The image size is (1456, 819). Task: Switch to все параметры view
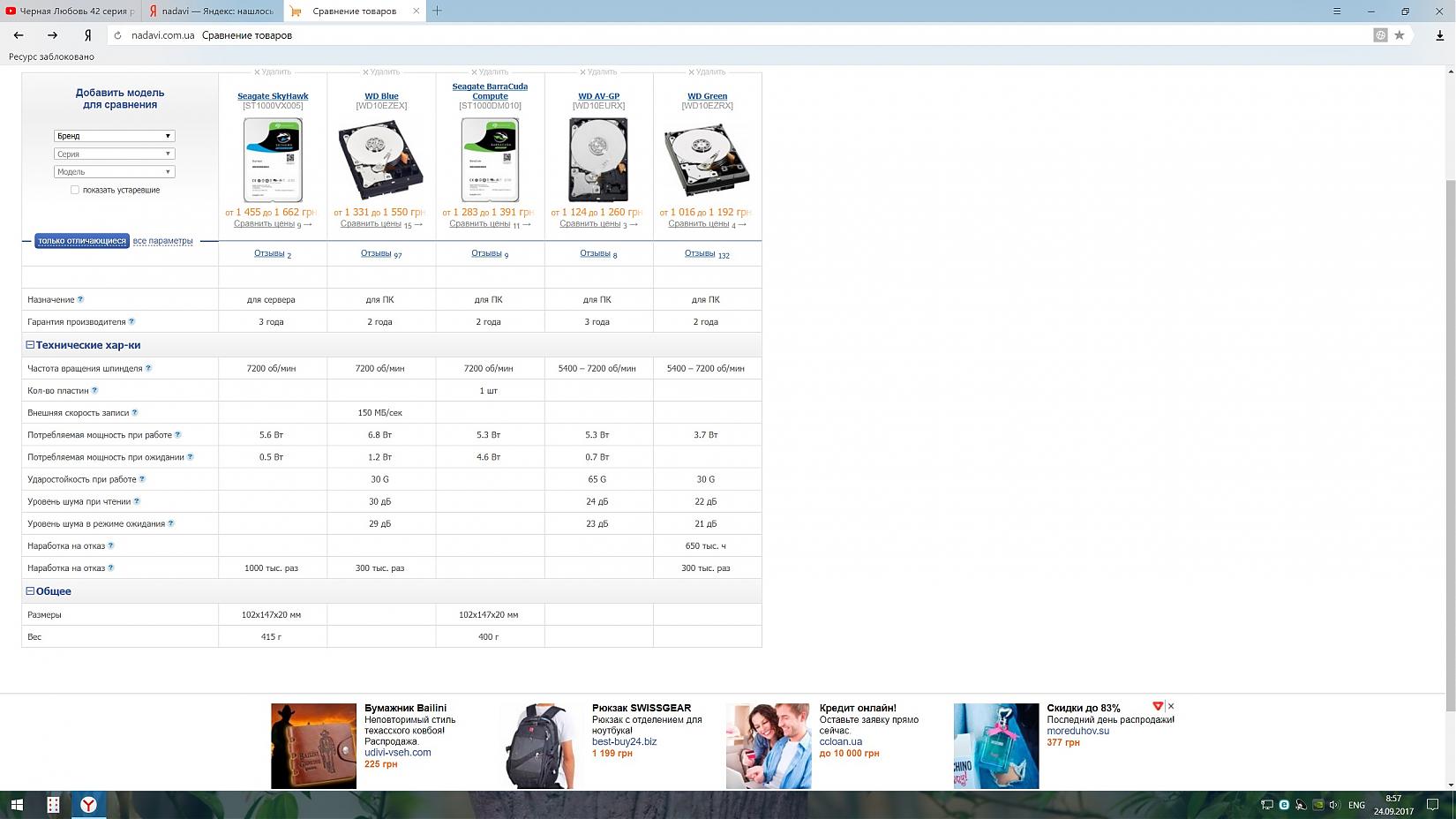(x=162, y=241)
